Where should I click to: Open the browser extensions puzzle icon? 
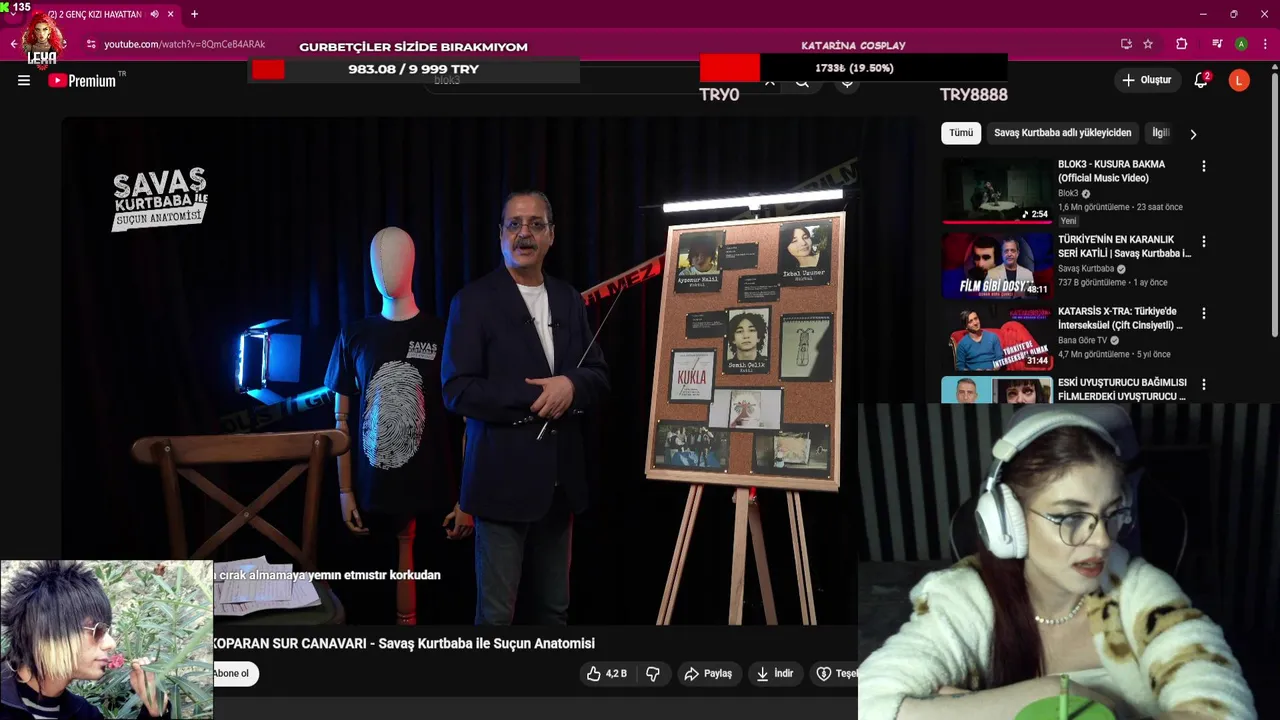click(x=1181, y=44)
